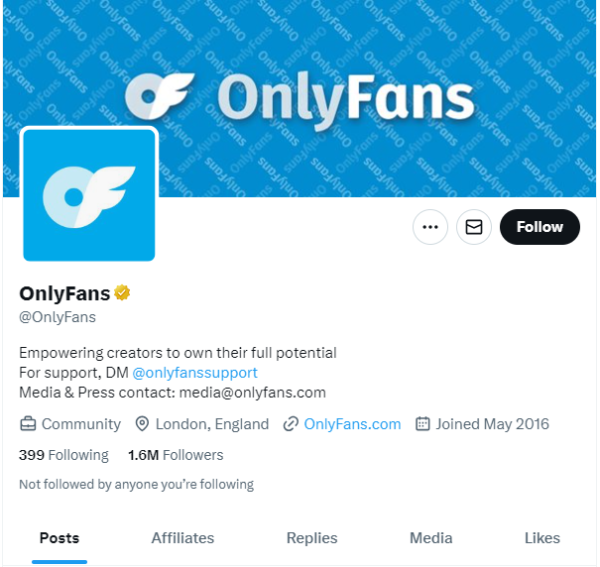Image resolution: width=600 pixels, height=567 pixels.
Task: View the 1.6M Followers list
Action: click(176, 455)
